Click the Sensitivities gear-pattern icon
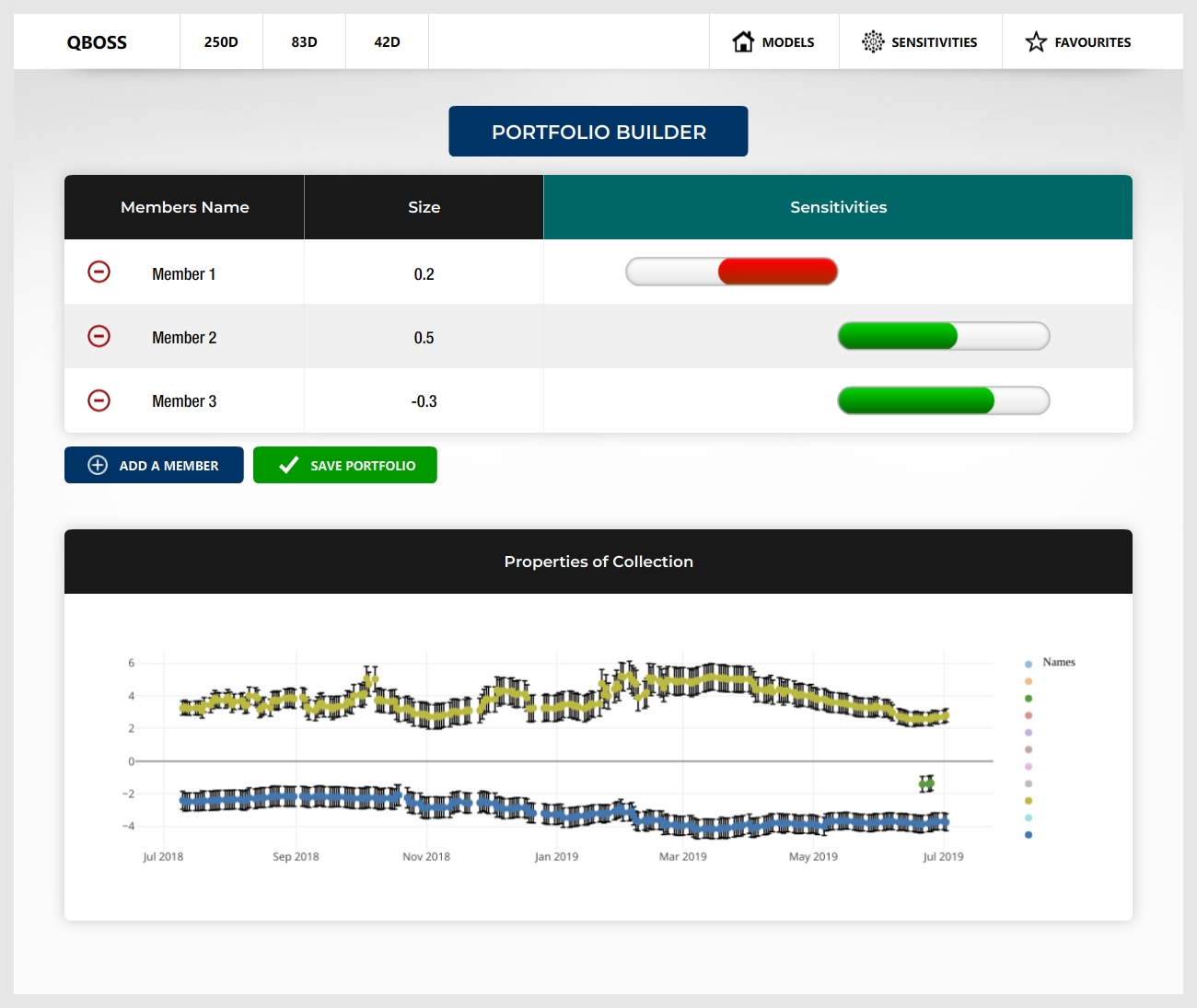Screen dimensions: 1197x1008 pos(872,41)
